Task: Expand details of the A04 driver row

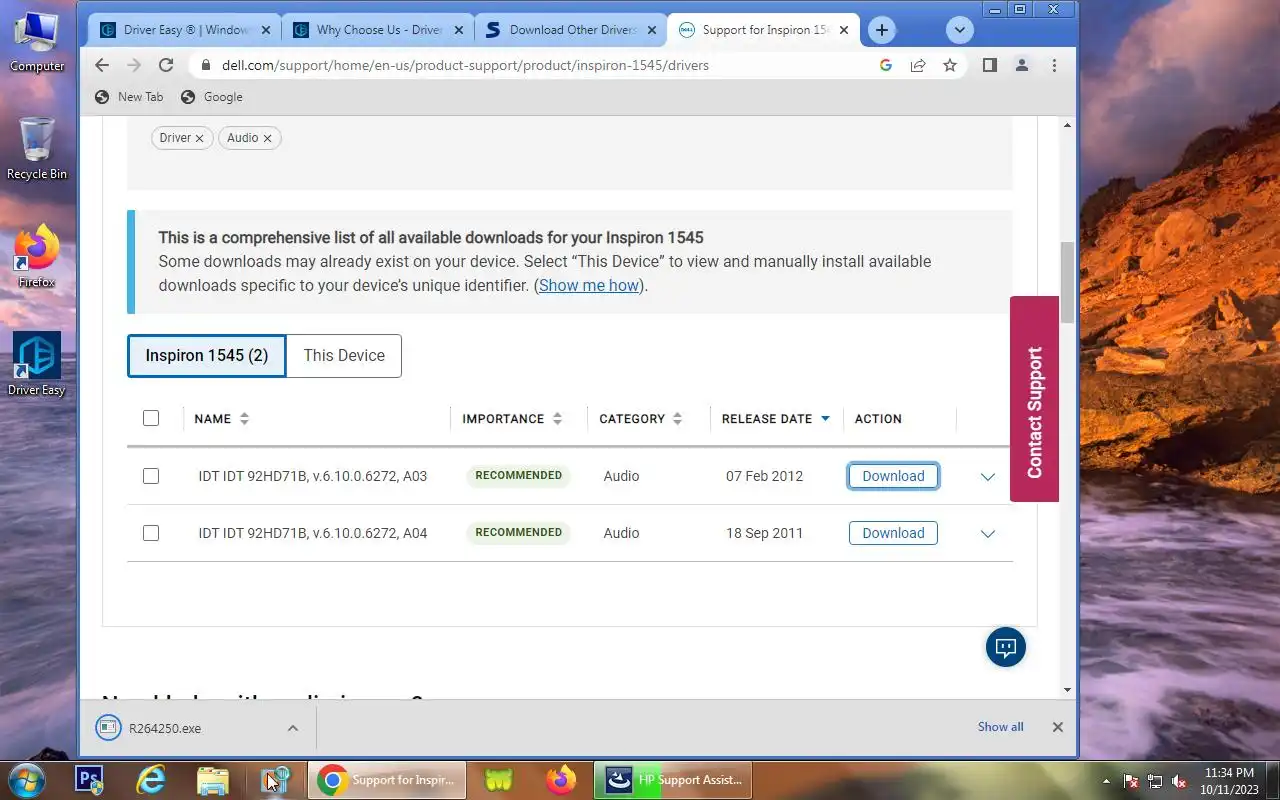Action: pos(988,534)
